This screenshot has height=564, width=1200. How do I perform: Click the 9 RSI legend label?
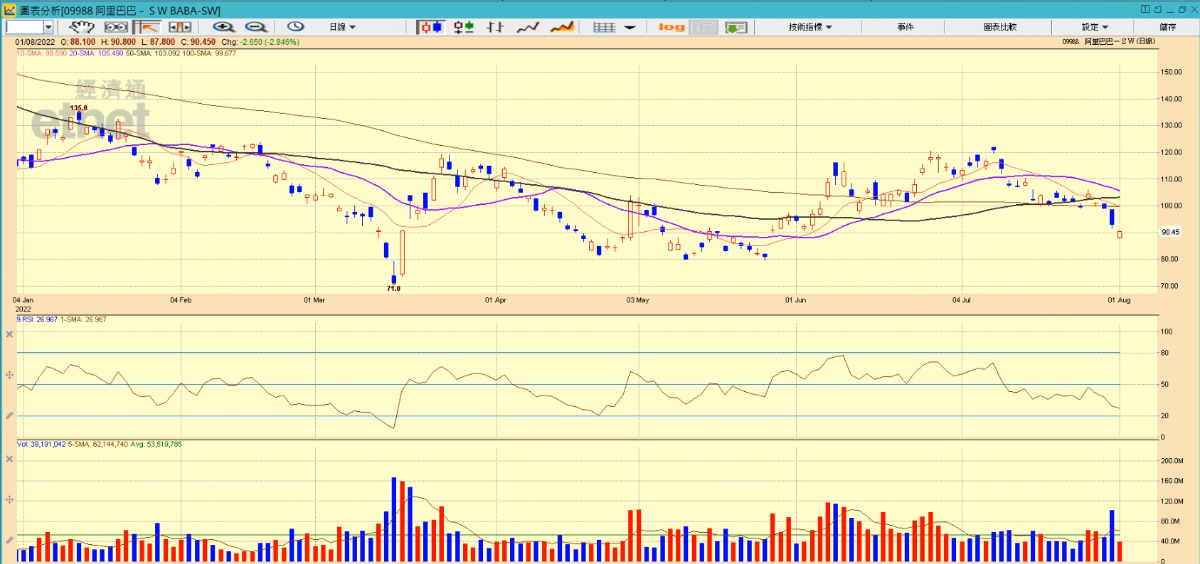(x=36, y=319)
